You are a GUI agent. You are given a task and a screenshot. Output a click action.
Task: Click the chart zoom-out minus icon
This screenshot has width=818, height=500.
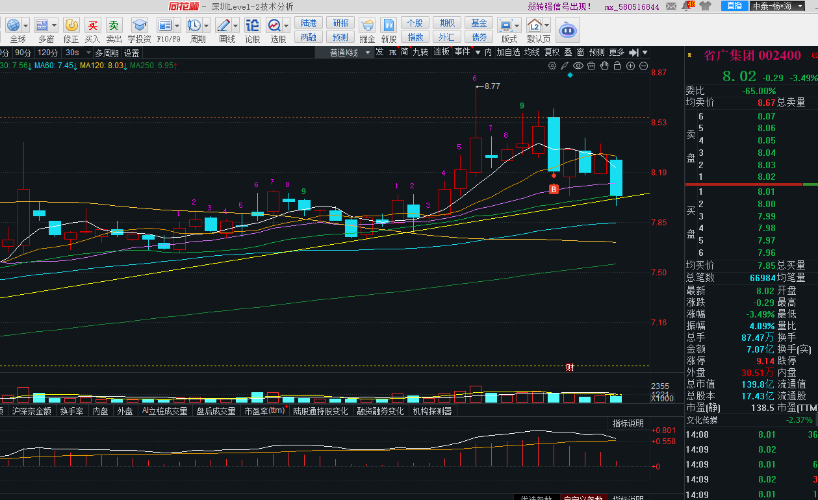pyautogui.click(x=643, y=66)
